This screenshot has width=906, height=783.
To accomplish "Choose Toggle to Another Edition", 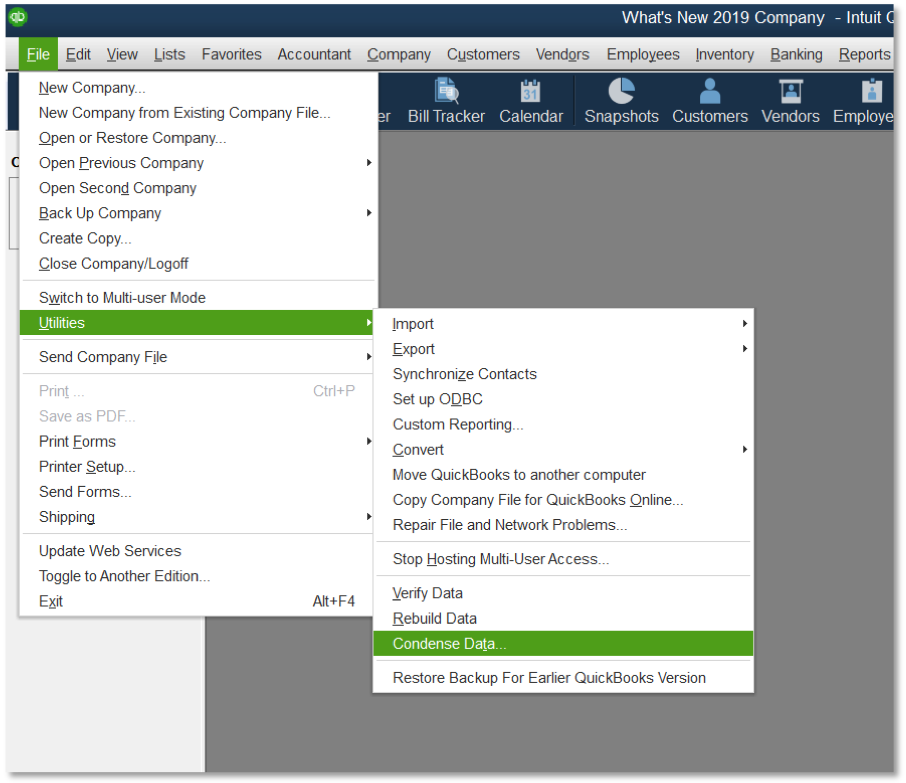I will pos(198,576).
